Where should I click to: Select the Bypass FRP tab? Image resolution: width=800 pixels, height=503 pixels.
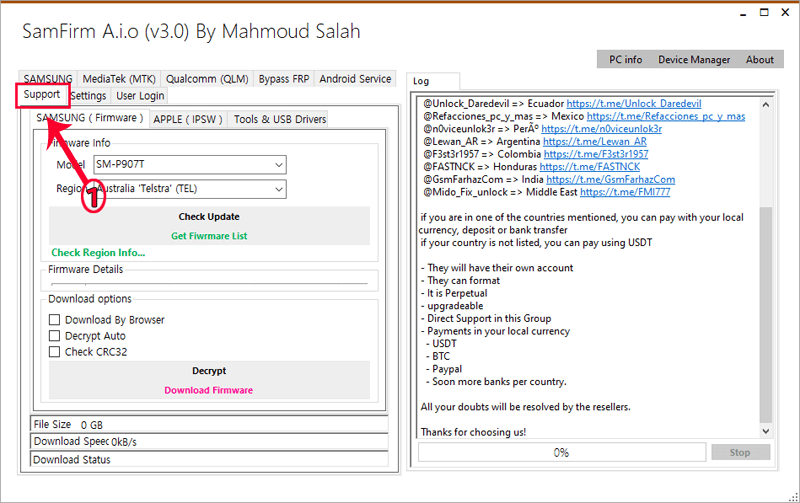click(x=284, y=79)
